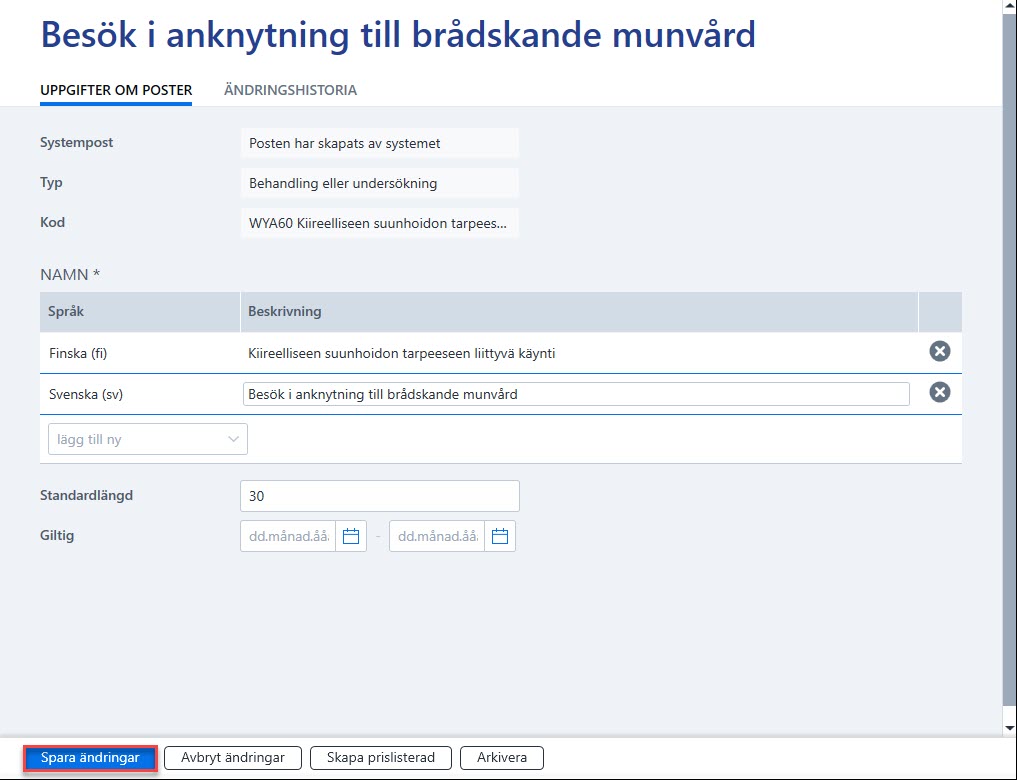1017x780 pixels.
Task: Click the 'Standardlängd' label
Action: point(86,495)
